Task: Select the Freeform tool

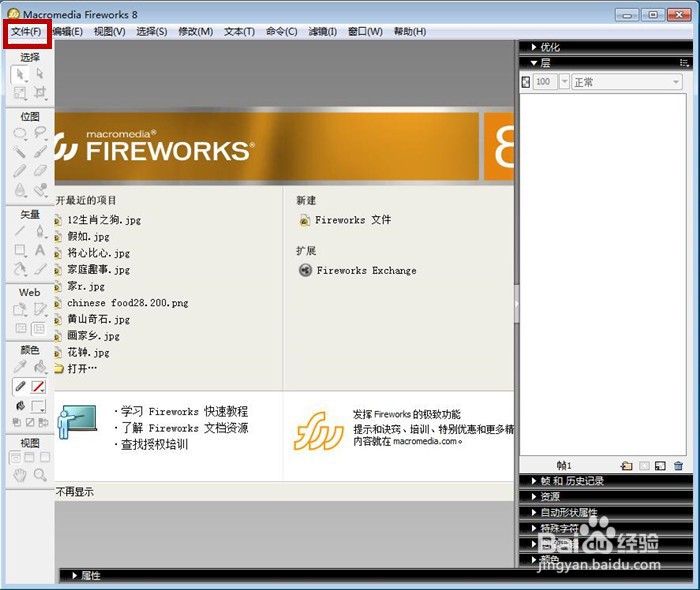Action: click(x=20, y=269)
